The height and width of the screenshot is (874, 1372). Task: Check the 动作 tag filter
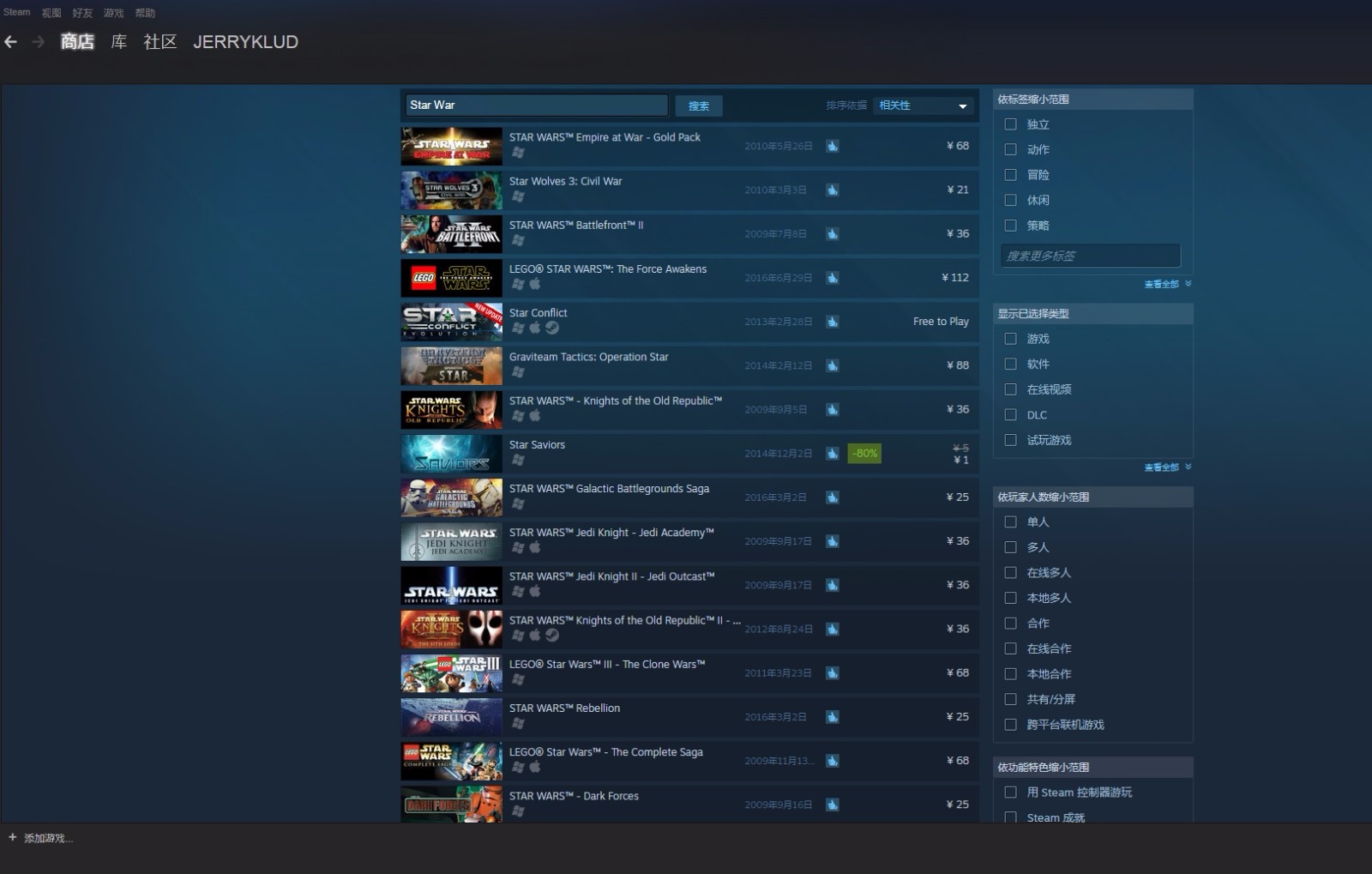(x=1011, y=149)
